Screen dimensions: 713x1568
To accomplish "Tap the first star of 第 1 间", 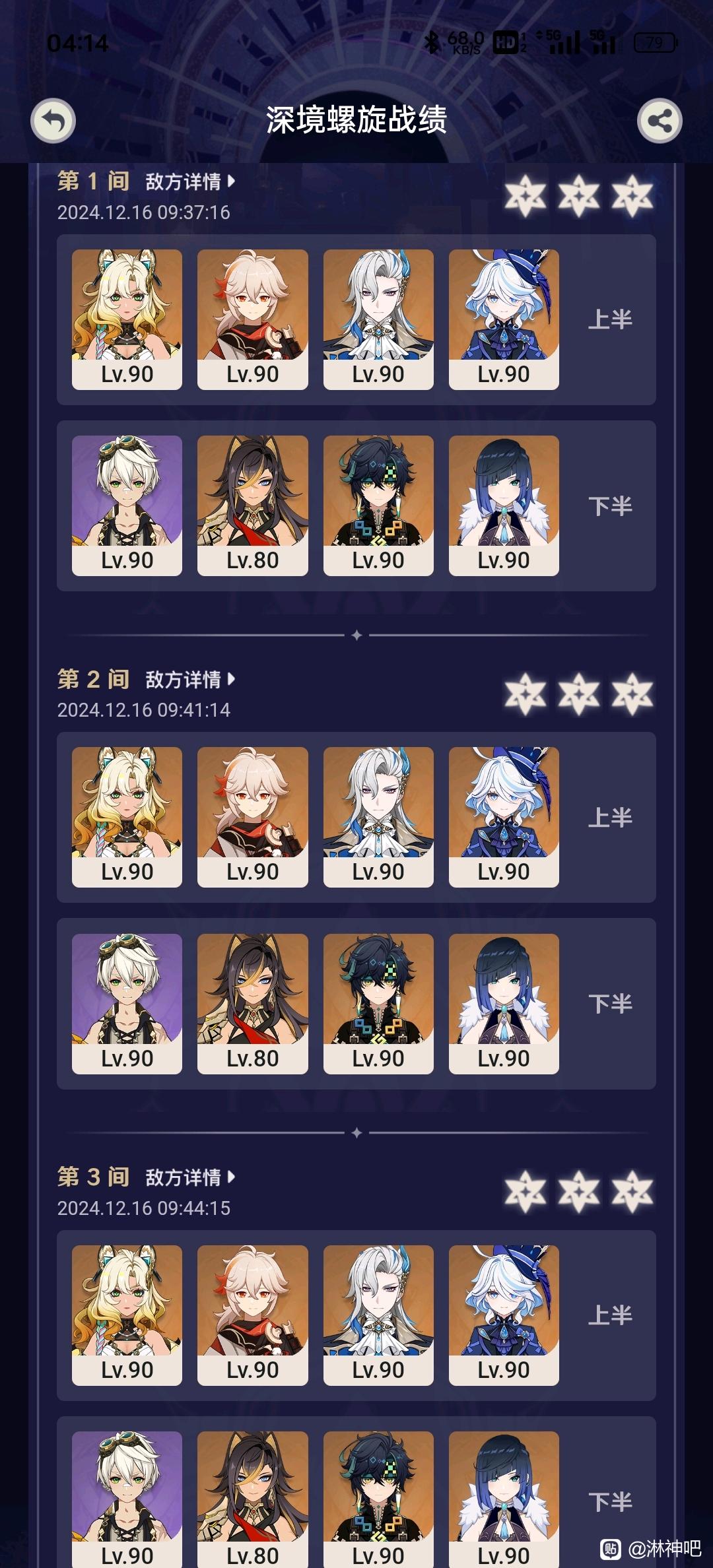I will click(x=526, y=196).
